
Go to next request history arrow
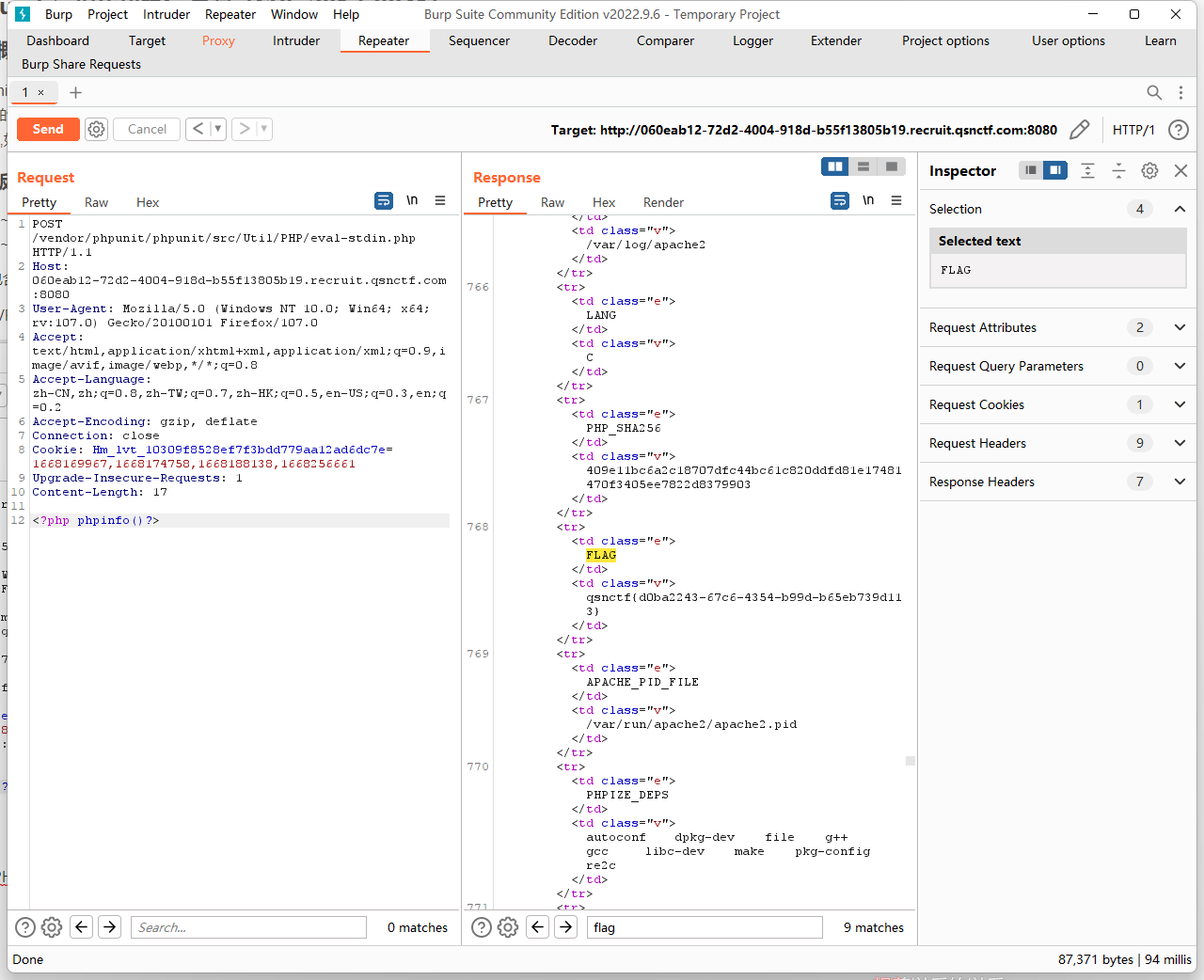coord(244,129)
